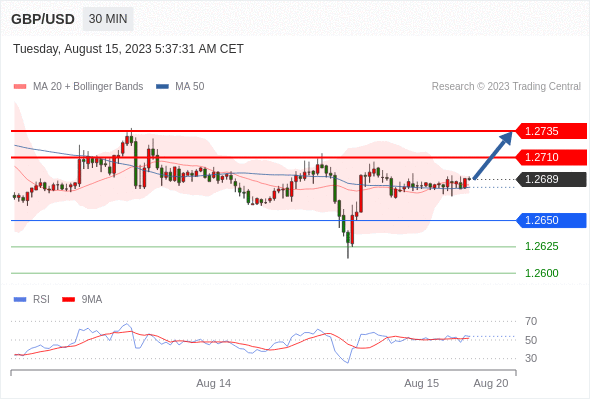This screenshot has width=590, height=400.
Task: Click the RSI 70 axis label
Action: (531, 321)
